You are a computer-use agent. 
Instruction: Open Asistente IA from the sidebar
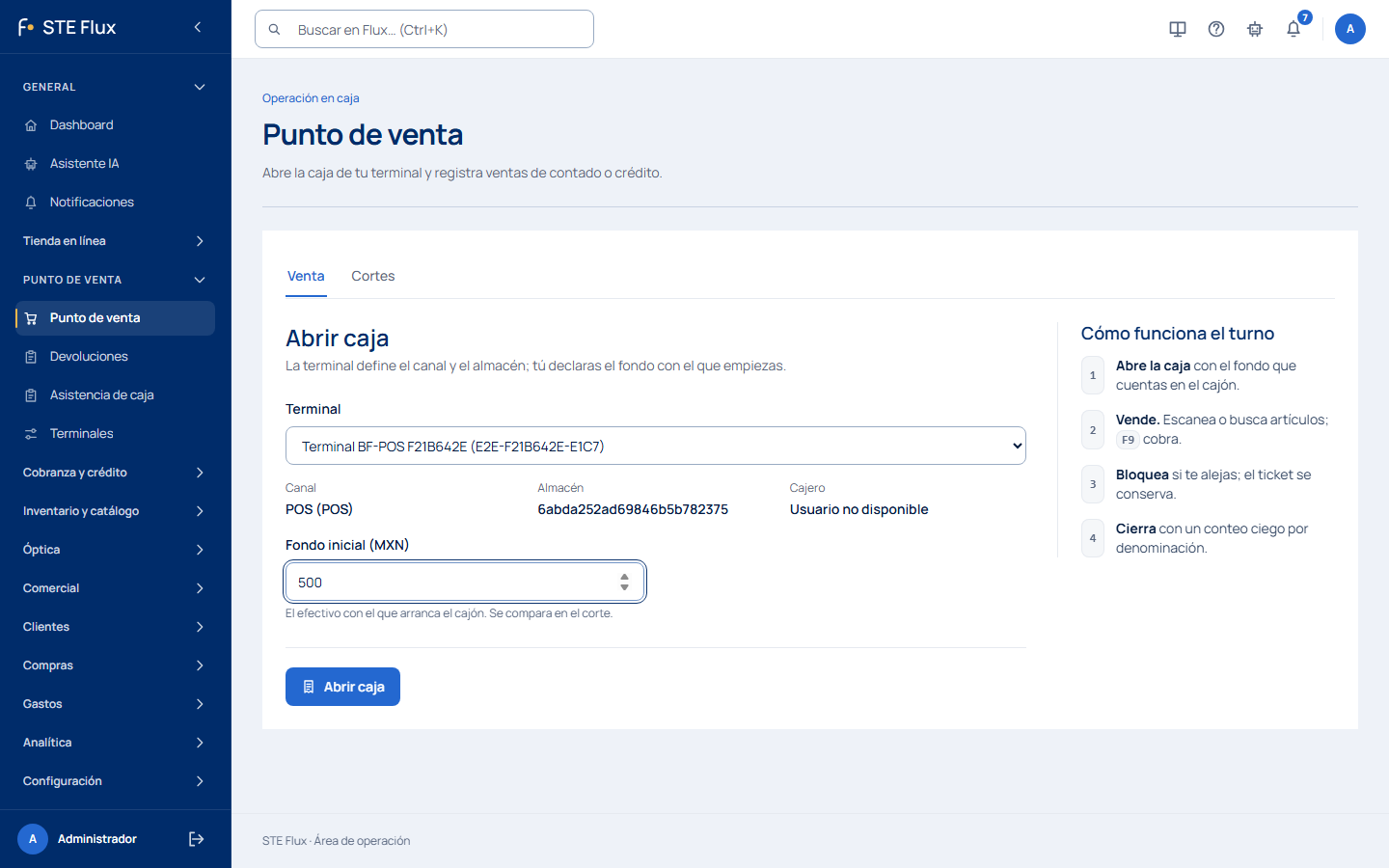pyautogui.click(x=116, y=164)
